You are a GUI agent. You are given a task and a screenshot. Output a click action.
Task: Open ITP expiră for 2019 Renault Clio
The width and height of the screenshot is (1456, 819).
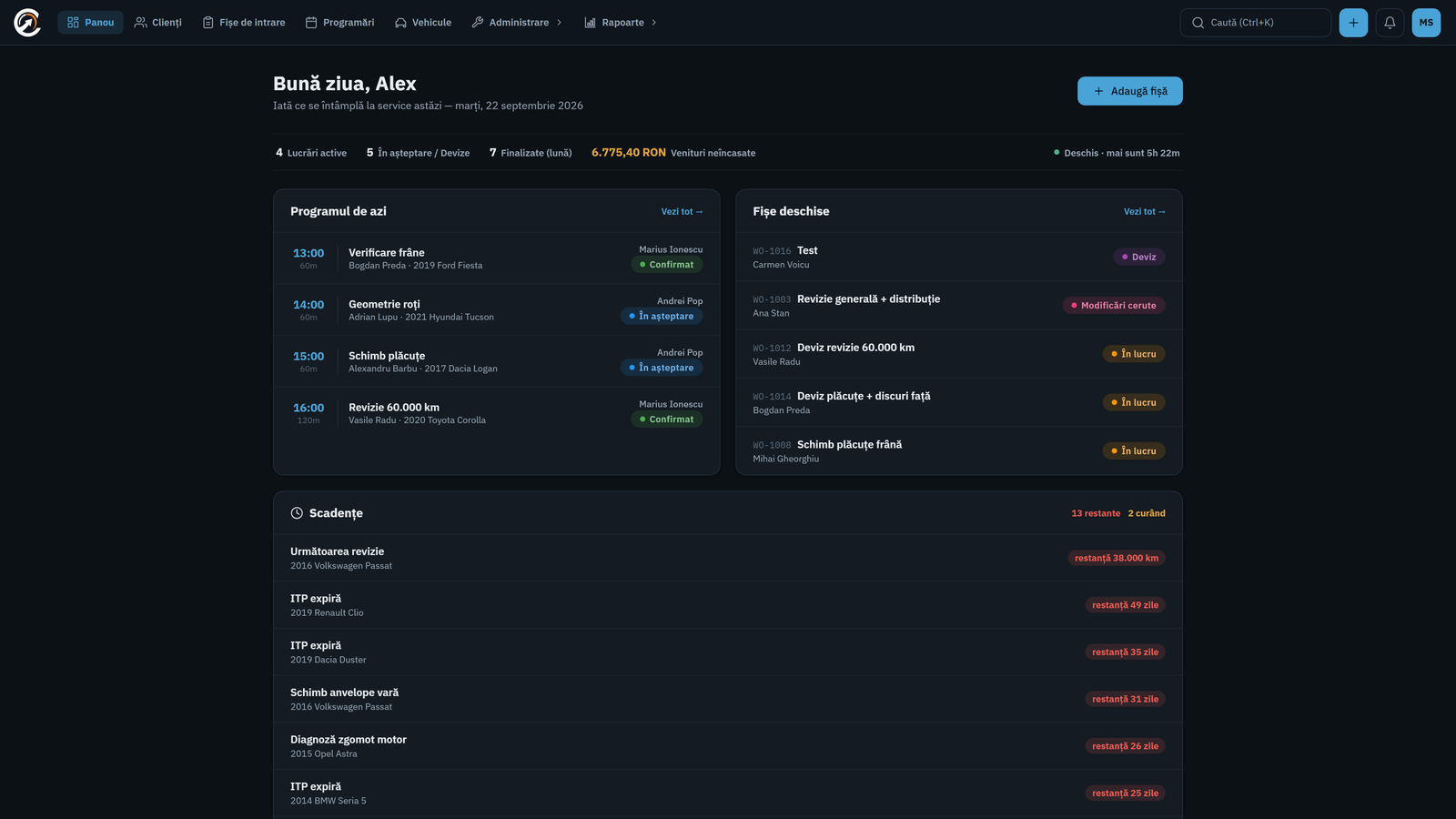[x=728, y=605]
